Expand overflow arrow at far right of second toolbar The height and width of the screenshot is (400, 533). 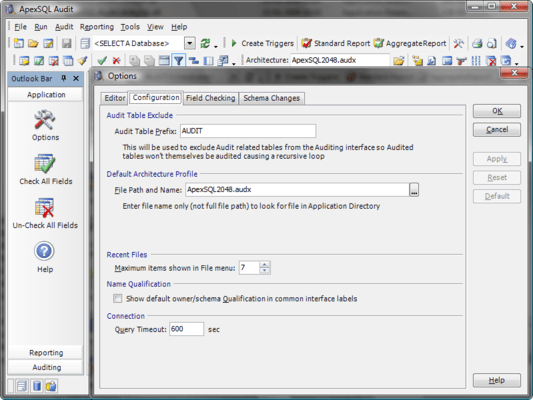517,63
